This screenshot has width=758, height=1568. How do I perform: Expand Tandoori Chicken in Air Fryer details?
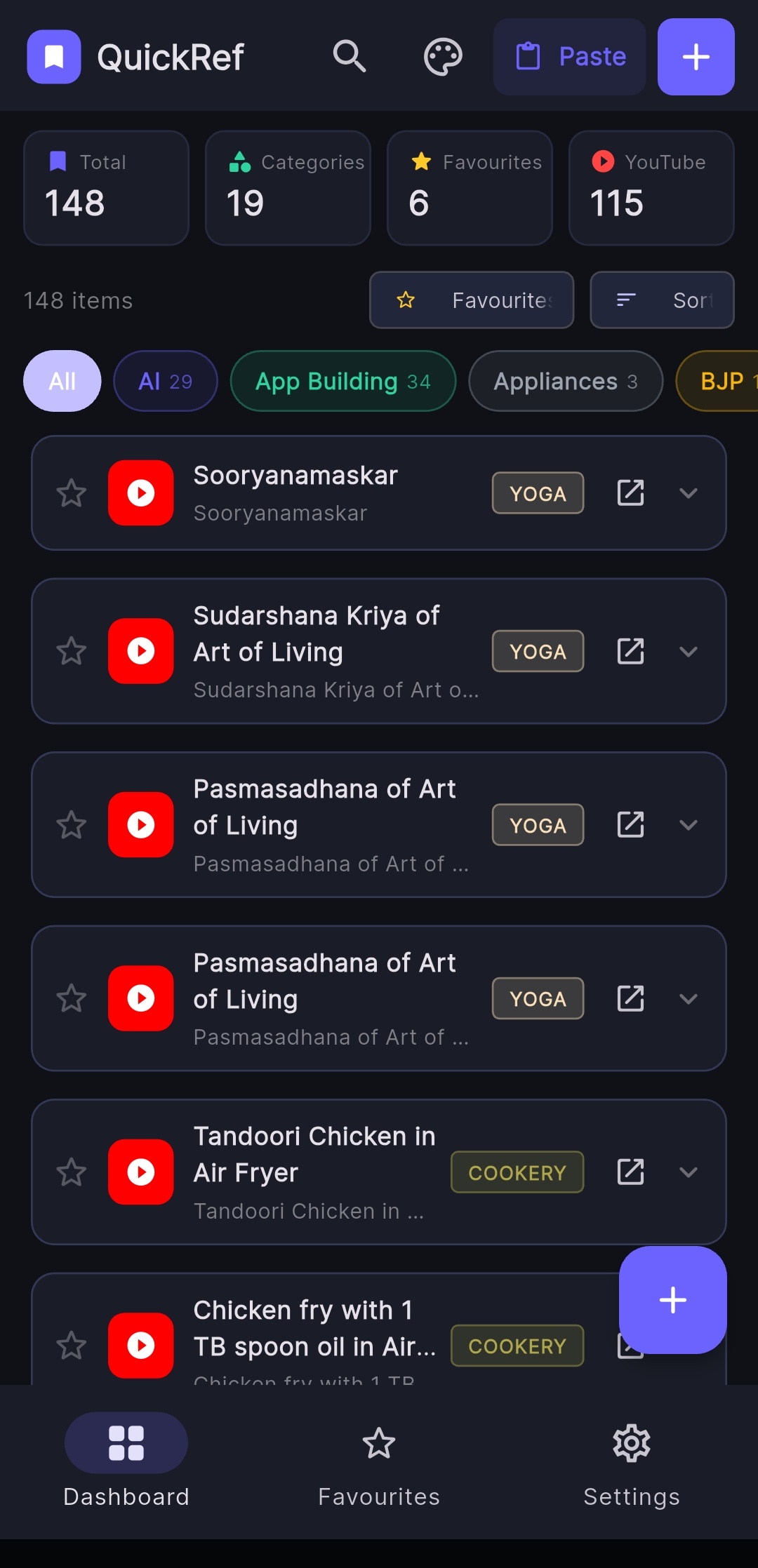tap(689, 1172)
